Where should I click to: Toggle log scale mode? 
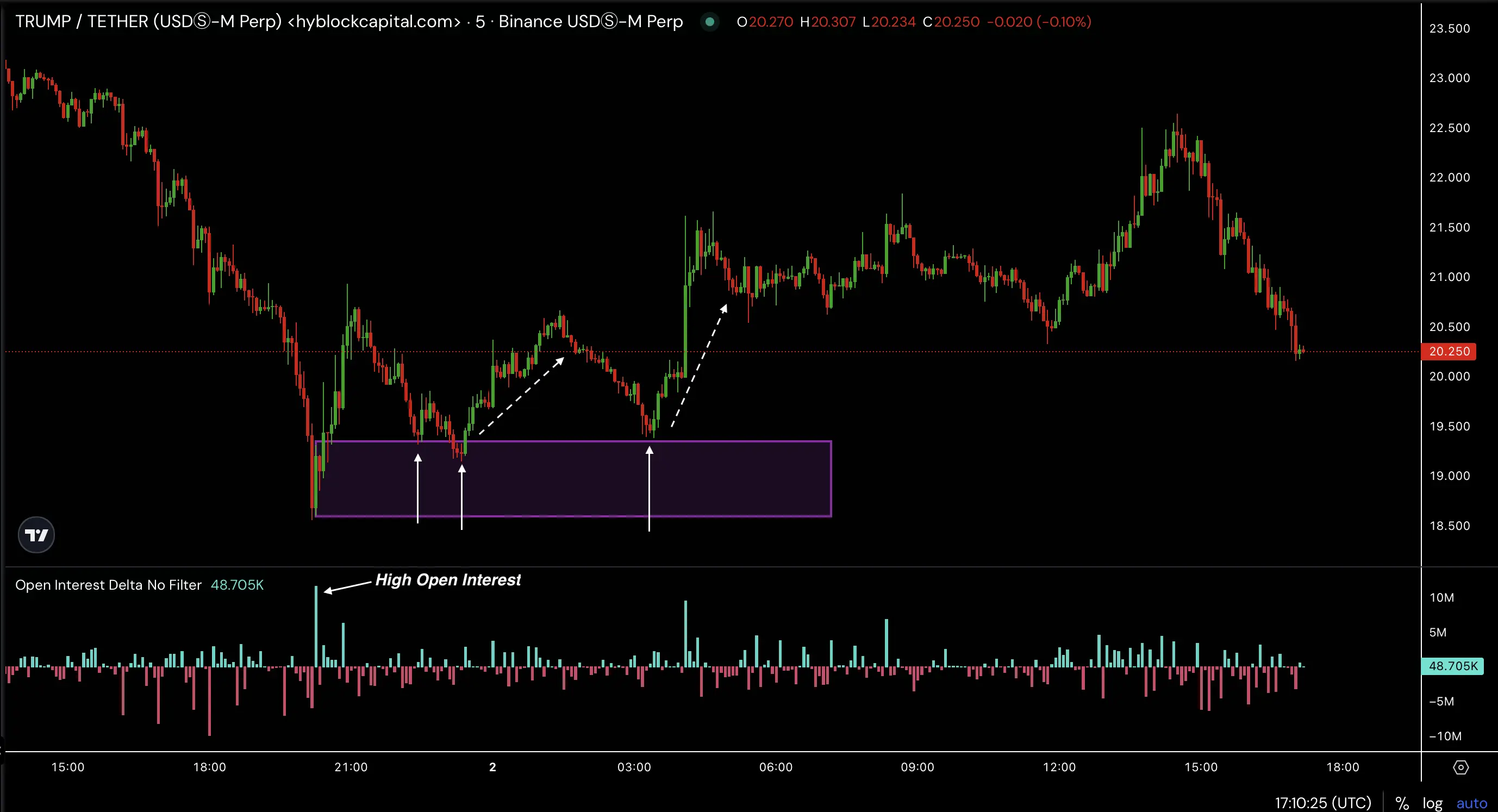tap(1432, 803)
